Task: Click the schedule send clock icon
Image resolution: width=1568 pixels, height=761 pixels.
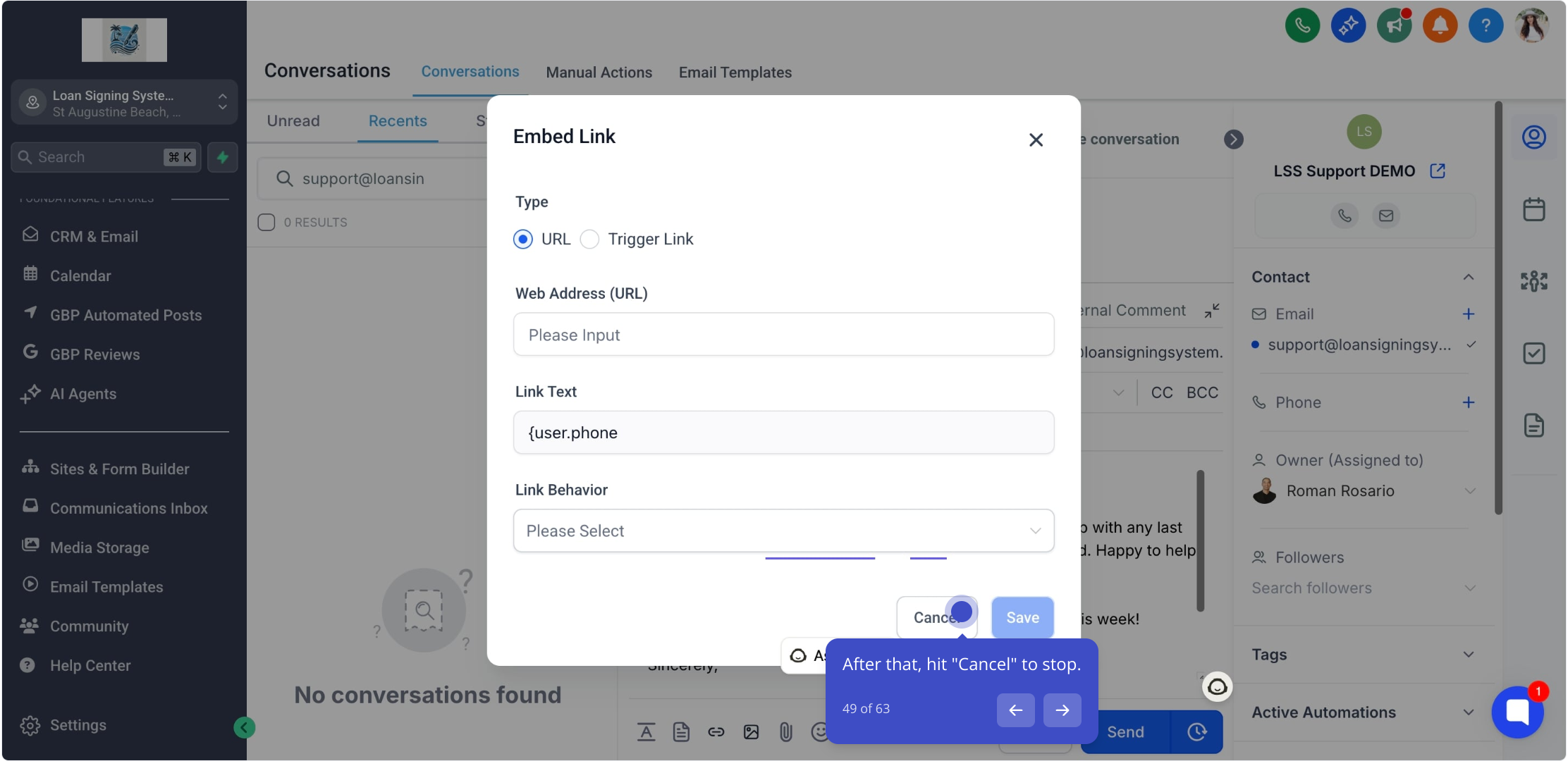Action: pyautogui.click(x=1196, y=732)
